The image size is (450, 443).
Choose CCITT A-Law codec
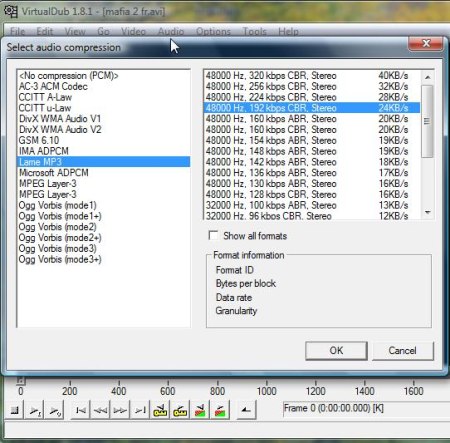point(103,97)
